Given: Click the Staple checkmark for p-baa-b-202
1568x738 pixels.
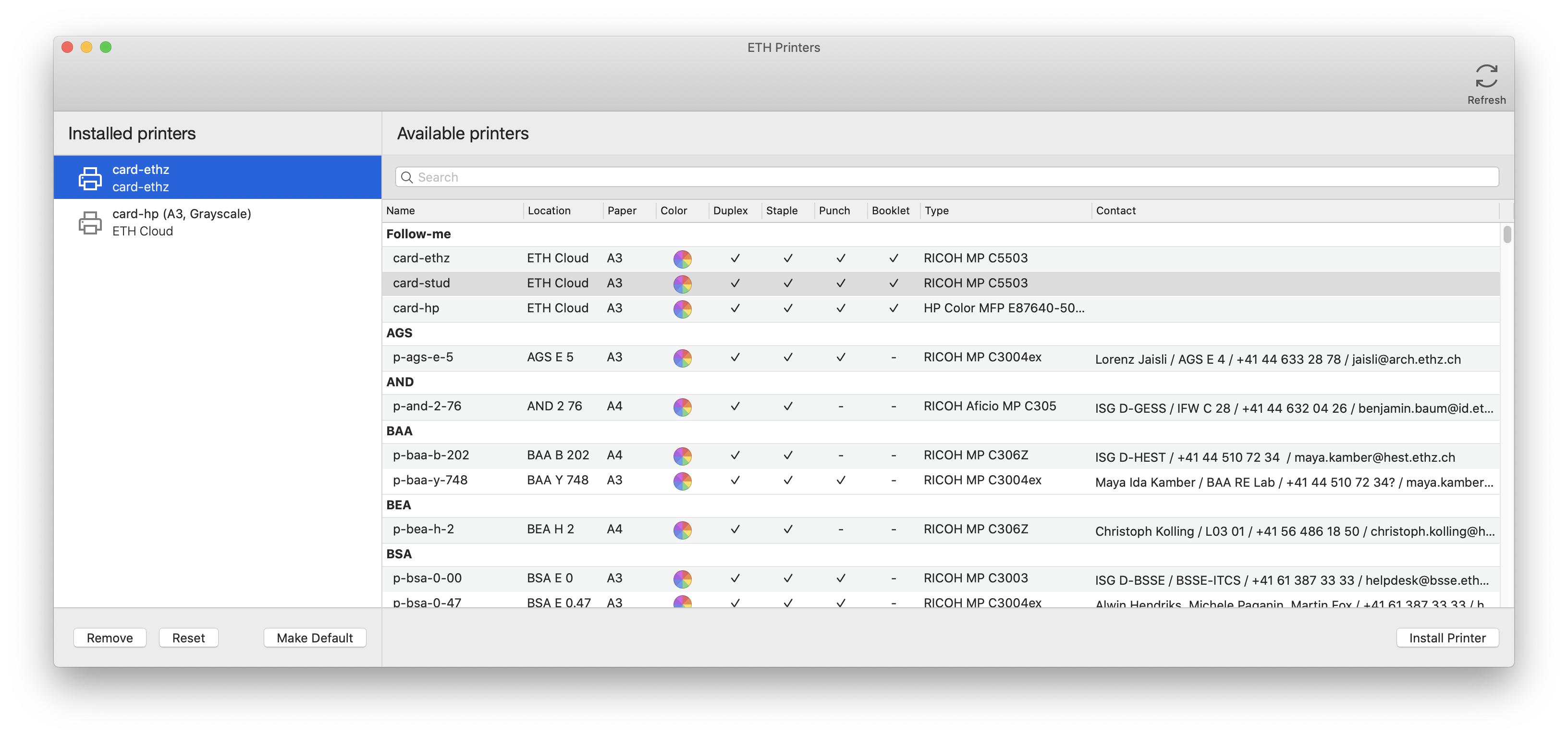Looking at the screenshot, I should pyautogui.click(x=788, y=455).
